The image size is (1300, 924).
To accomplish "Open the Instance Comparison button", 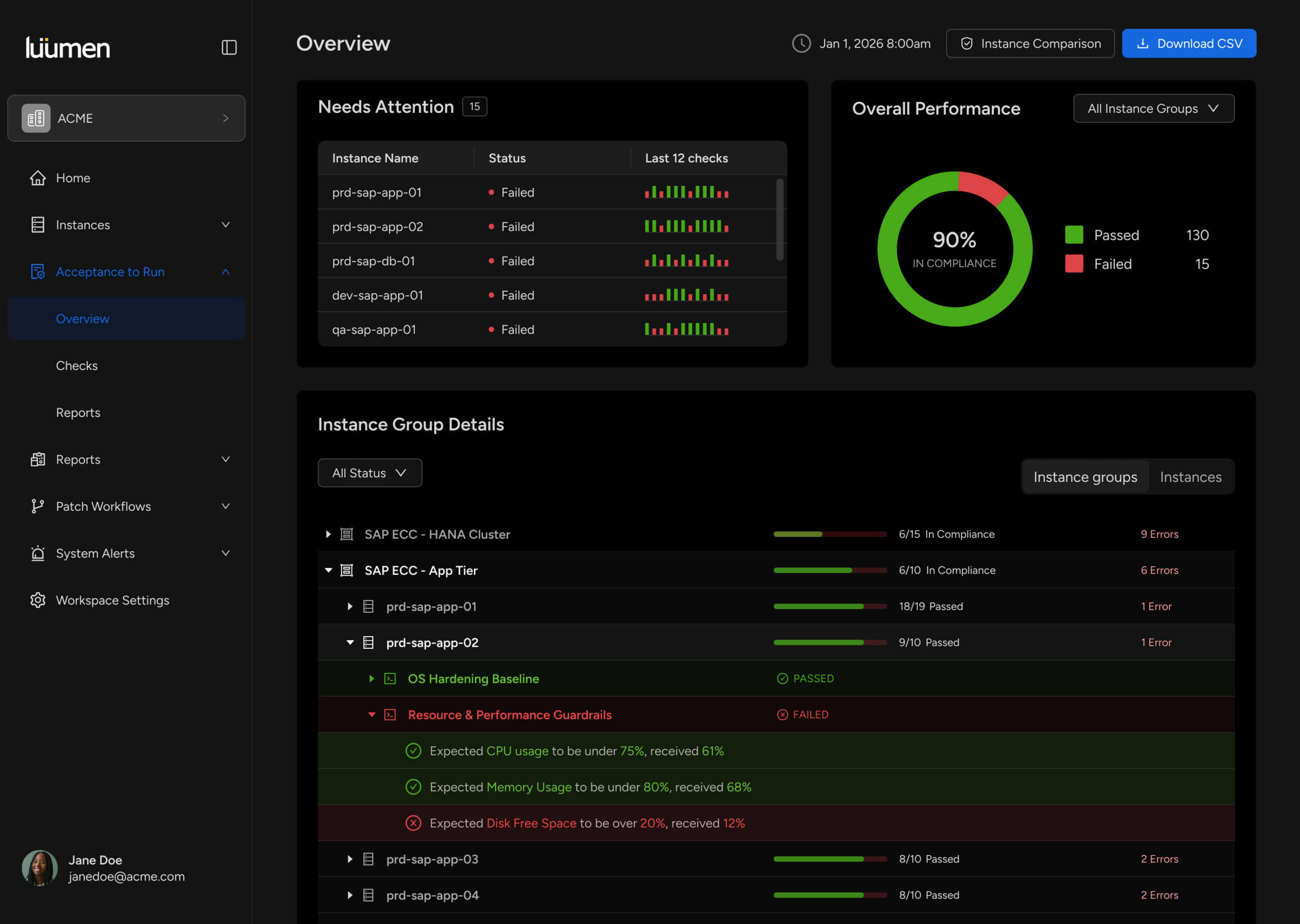I will [1030, 44].
